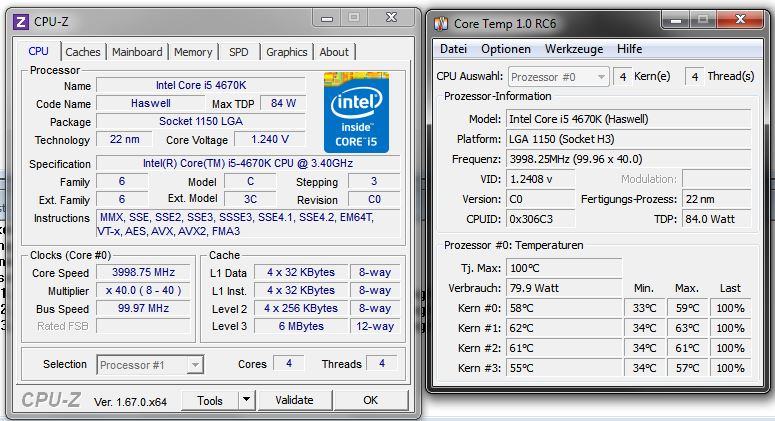Click the CPUID value 0x306C3

540,219
